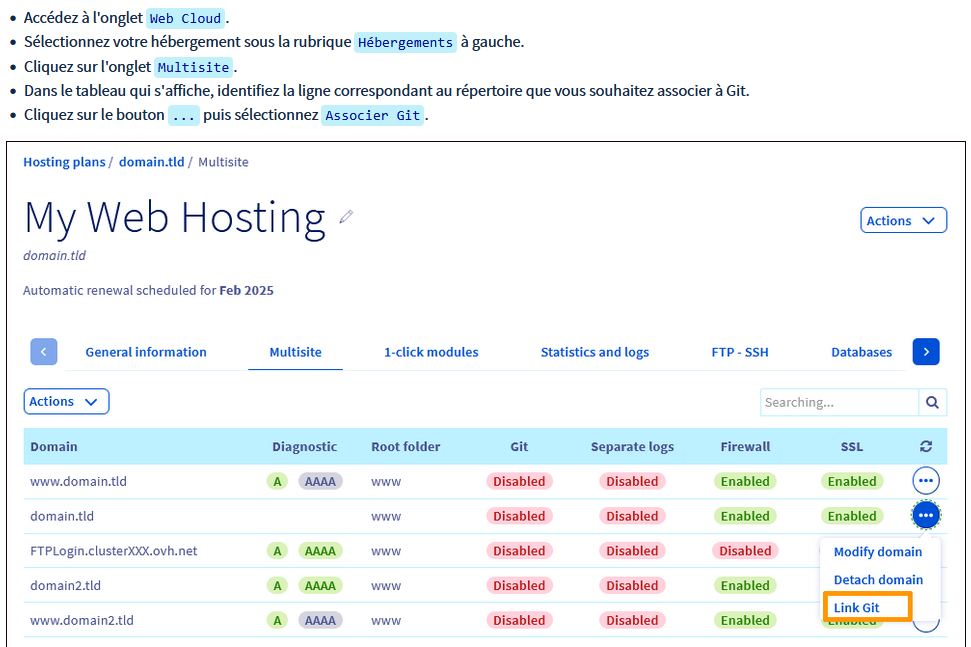The image size is (971, 647).
Task: Select the 1-click modules tab
Action: click(x=431, y=352)
